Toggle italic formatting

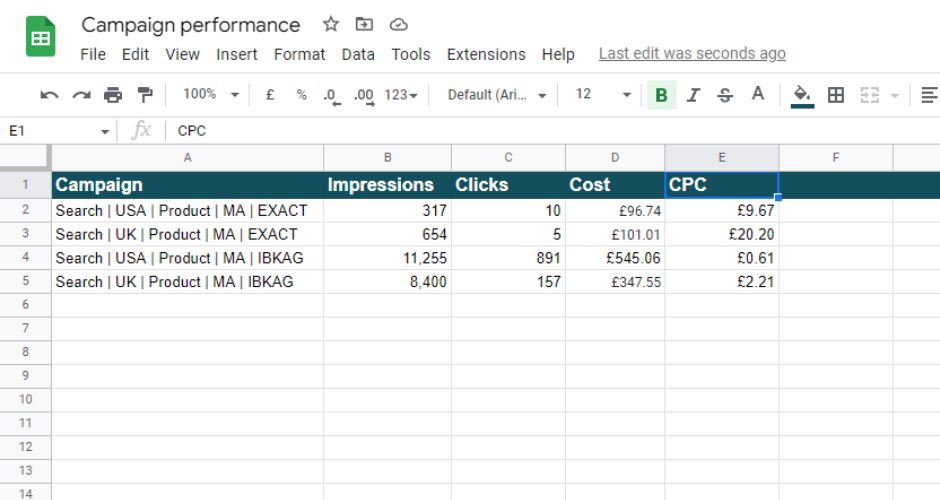tap(693, 95)
